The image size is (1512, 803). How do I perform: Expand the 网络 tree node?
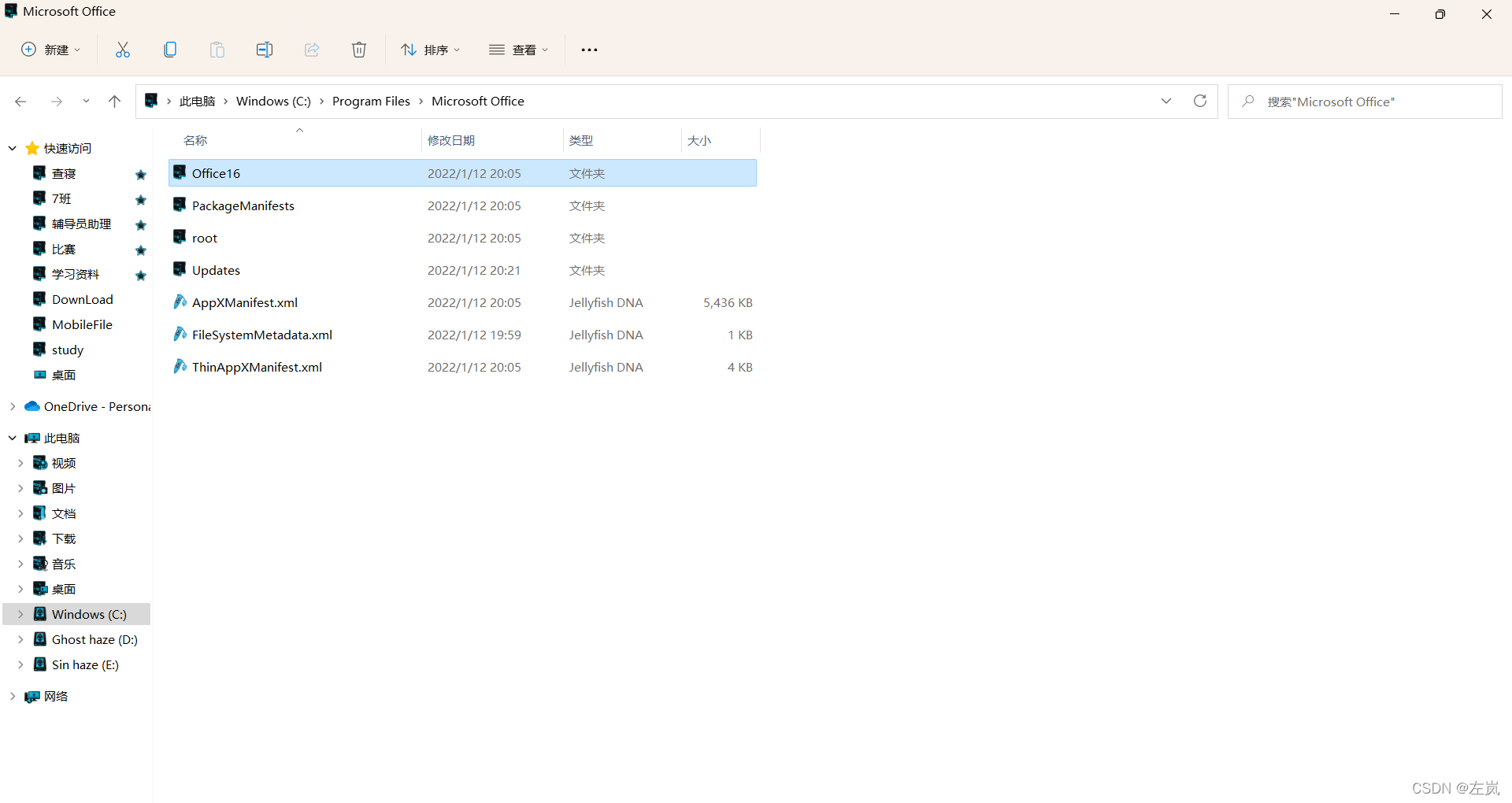(13, 696)
